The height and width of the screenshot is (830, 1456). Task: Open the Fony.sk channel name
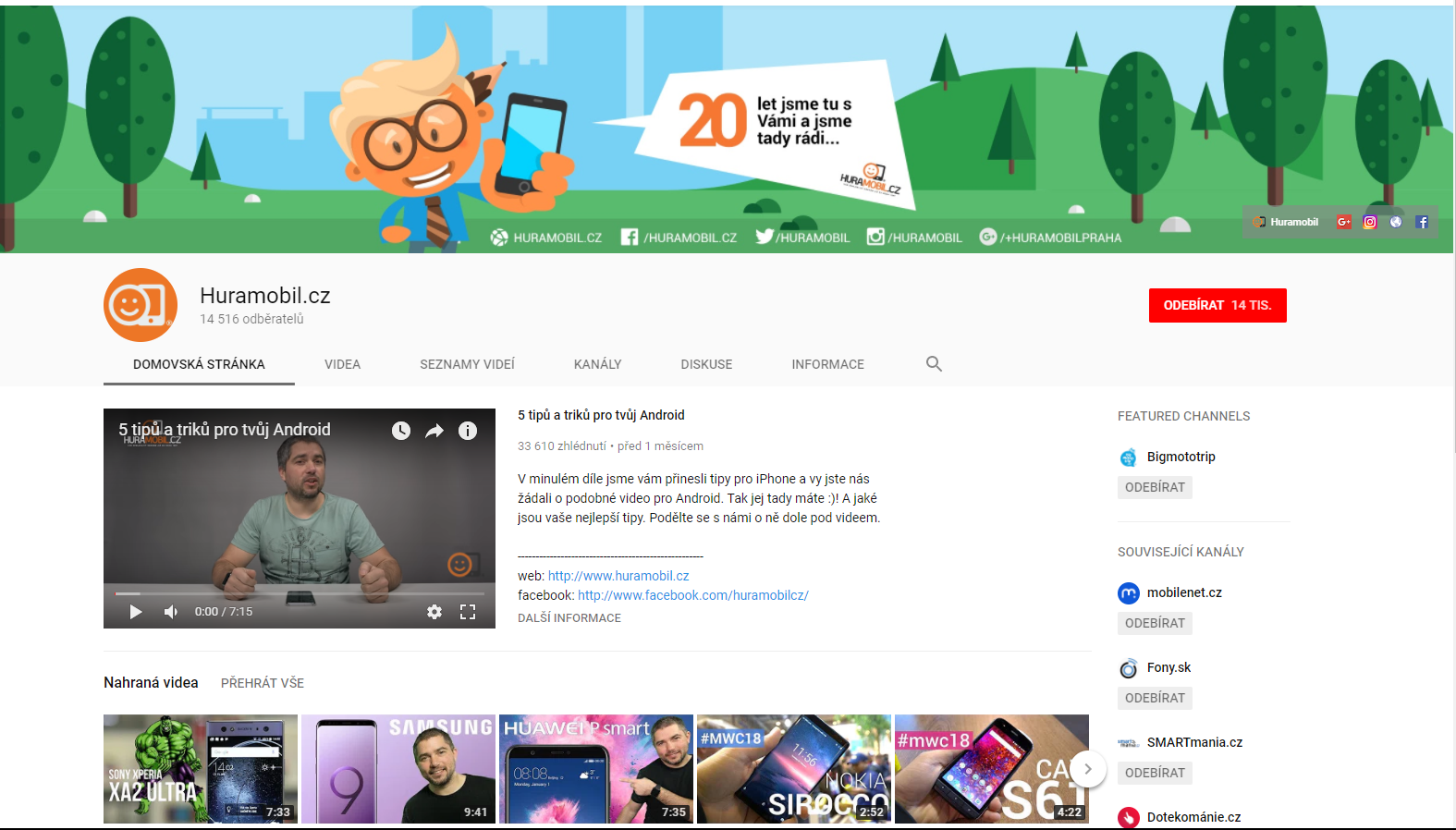(1168, 667)
